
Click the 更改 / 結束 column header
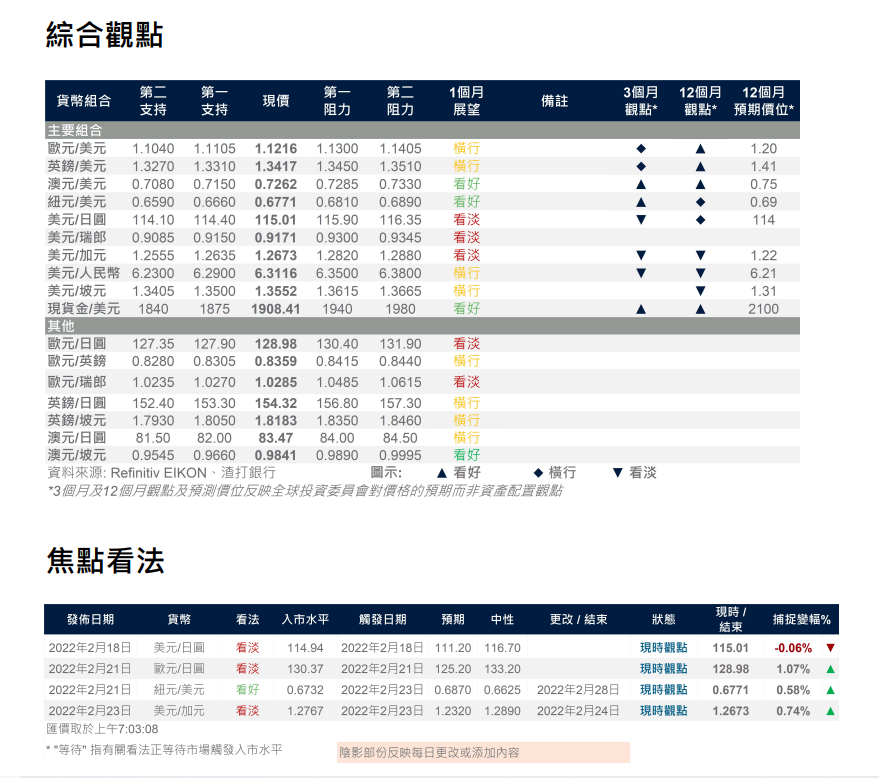[578, 619]
